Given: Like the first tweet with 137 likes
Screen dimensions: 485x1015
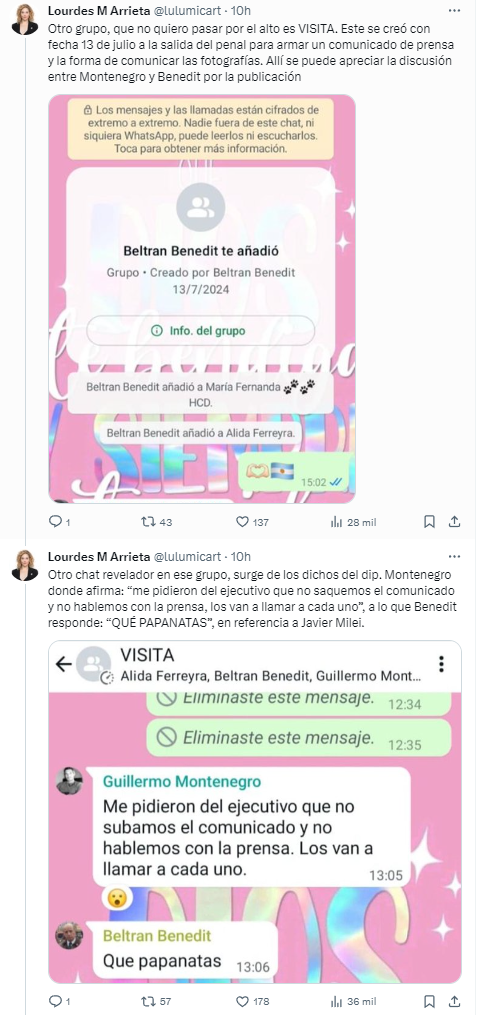Looking at the screenshot, I should tap(252, 522).
